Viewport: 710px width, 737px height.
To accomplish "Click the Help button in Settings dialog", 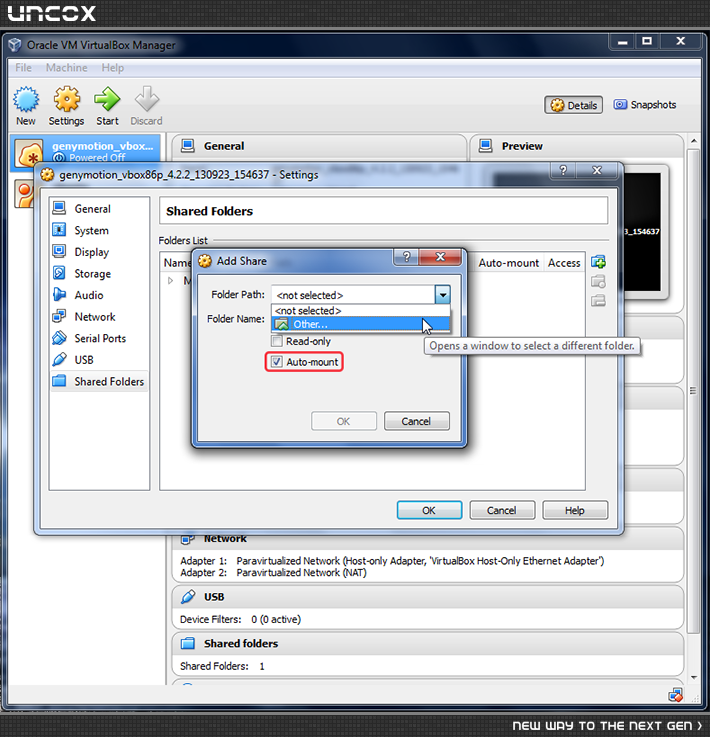I will [575, 510].
